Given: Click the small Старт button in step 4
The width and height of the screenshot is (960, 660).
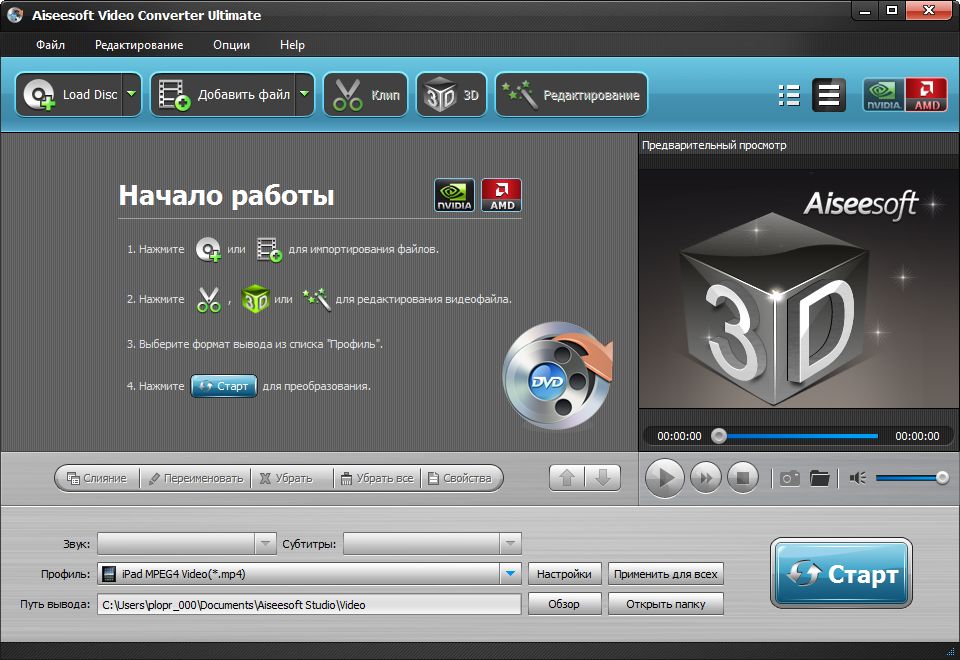Looking at the screenshot, I should (x=224, y=386).
